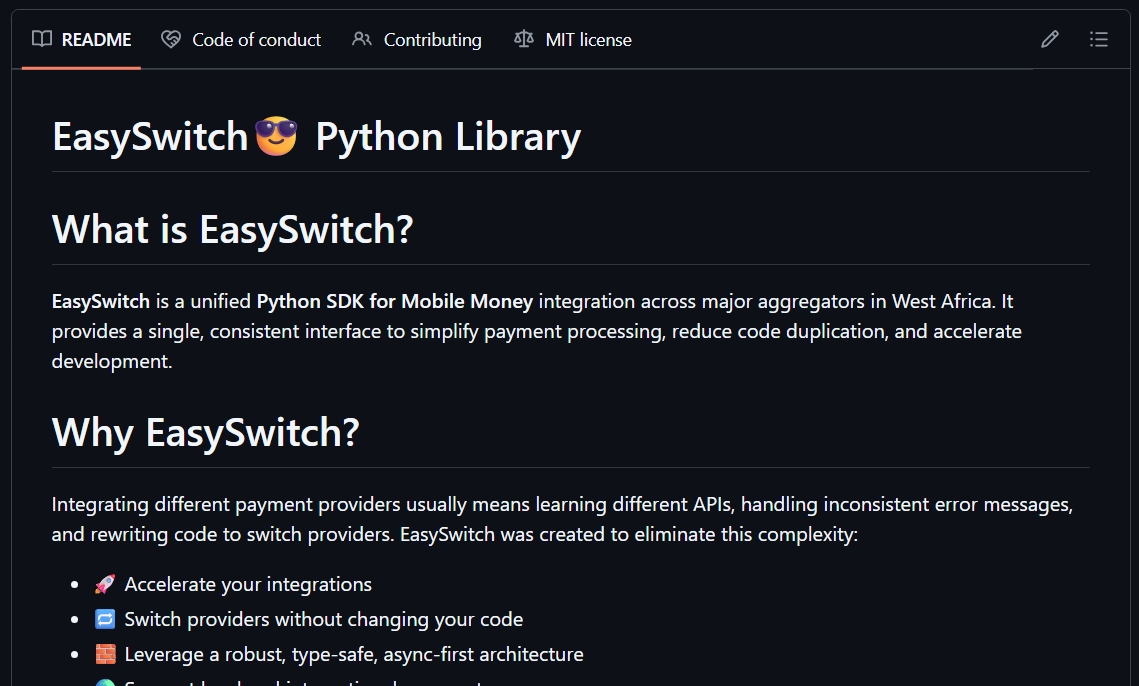The image size is (1139, 686).
Task: View the MIT license tab
Action: pos(588,39)
